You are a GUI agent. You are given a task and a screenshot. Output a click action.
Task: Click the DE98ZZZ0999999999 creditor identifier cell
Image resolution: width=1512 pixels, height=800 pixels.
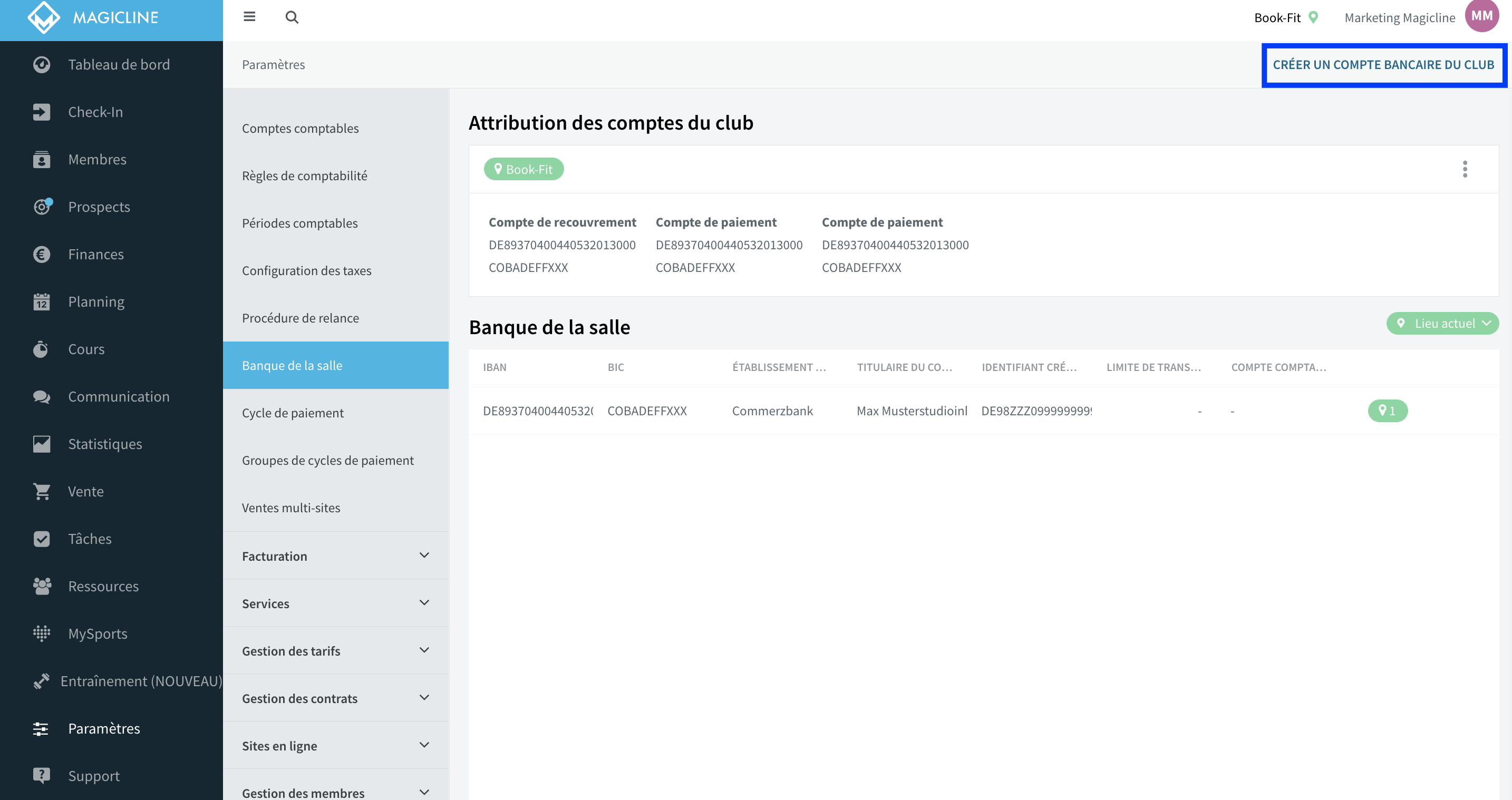(1036, 411)
